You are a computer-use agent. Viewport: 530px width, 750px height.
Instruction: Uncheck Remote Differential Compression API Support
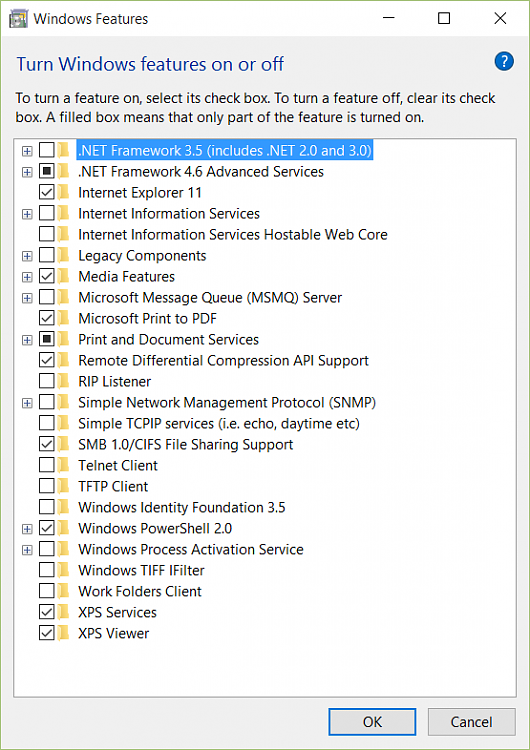(46, 360)
